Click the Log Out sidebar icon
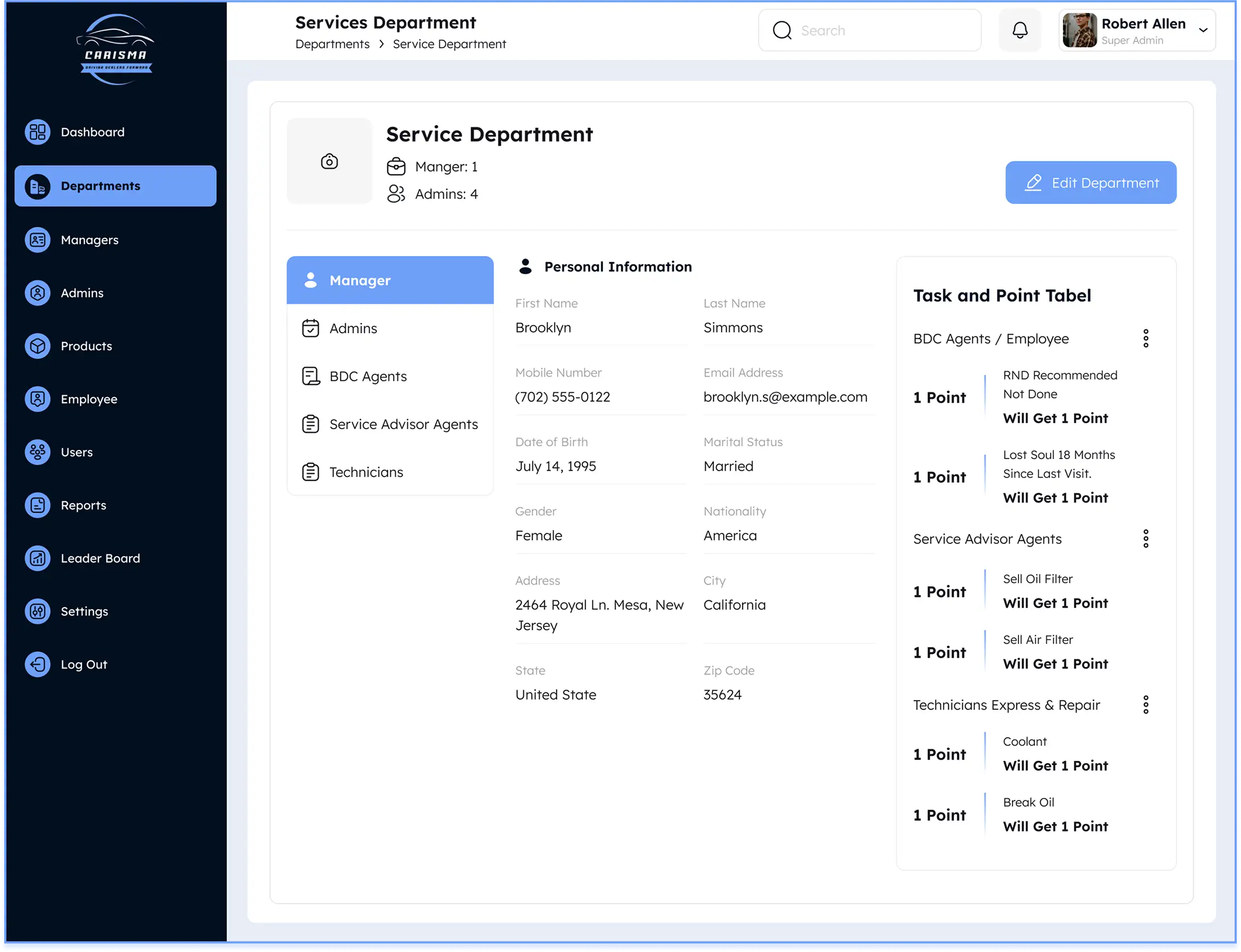The image size is (1241, 952). (x=37, y=664)
